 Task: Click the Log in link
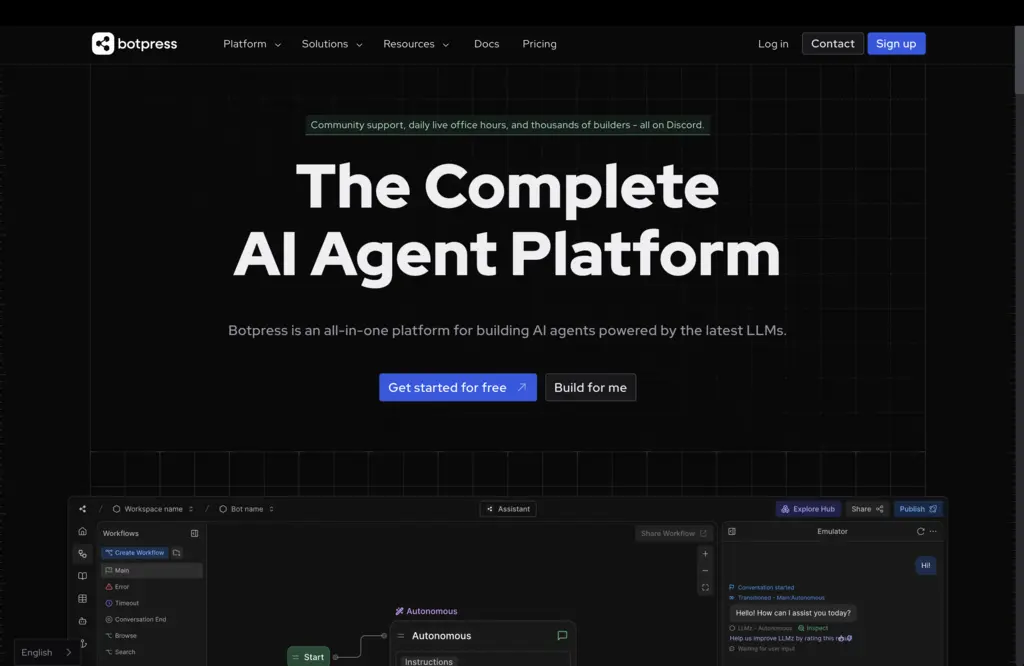click(773, 44)
